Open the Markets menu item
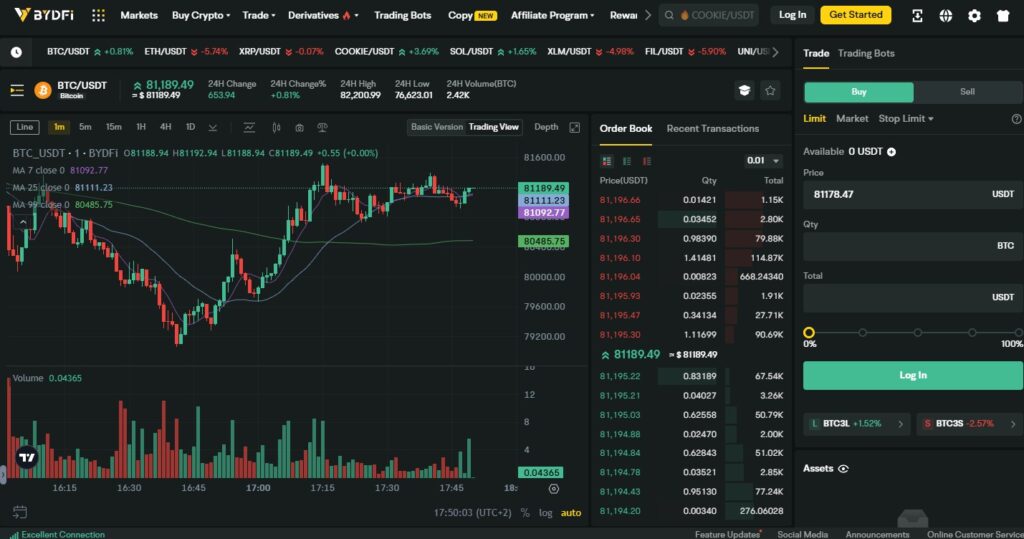The width and height of the screenshot is (1024, 539). click(139, 15)
